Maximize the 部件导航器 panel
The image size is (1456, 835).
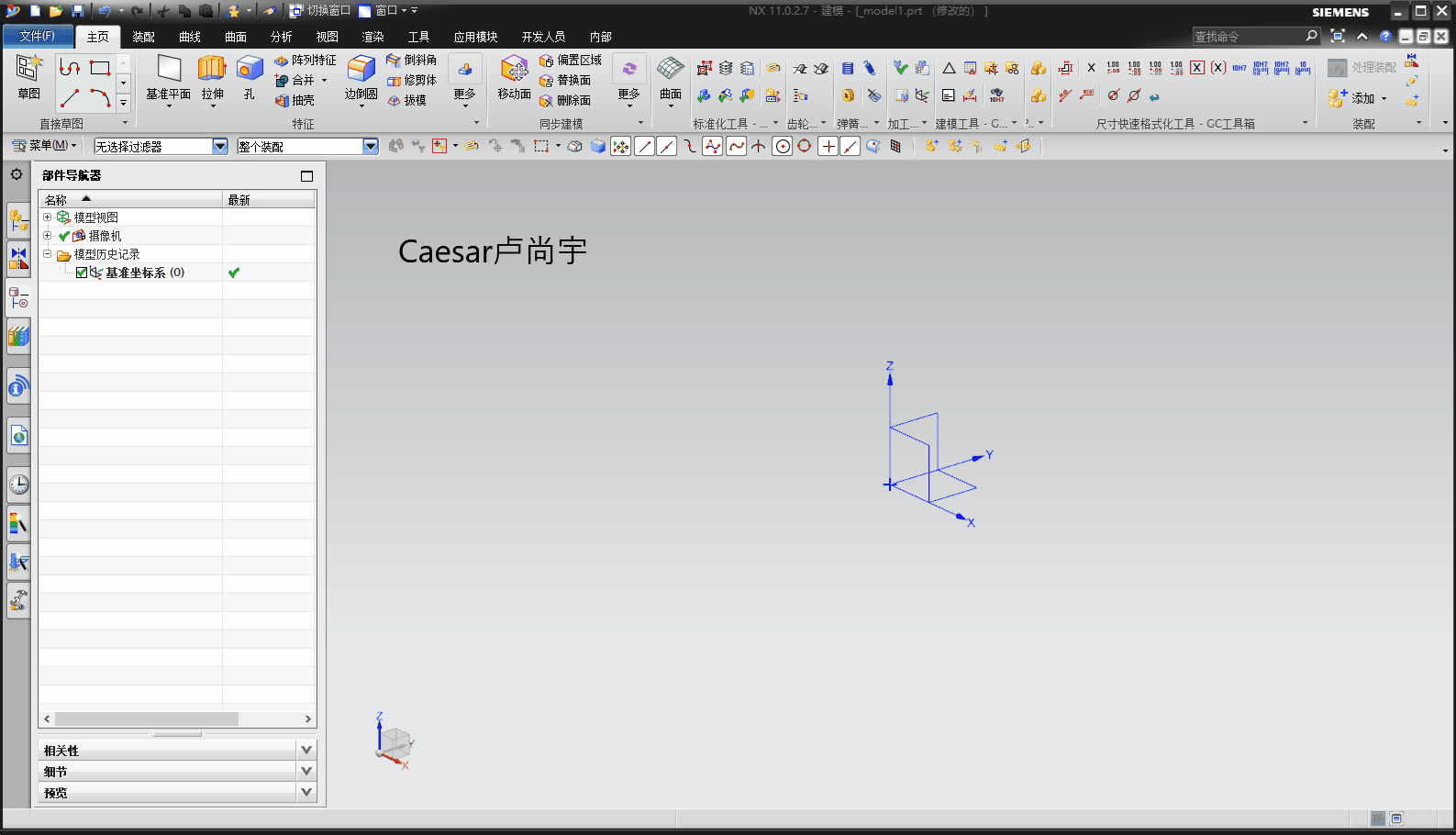(x=307, y=176)
